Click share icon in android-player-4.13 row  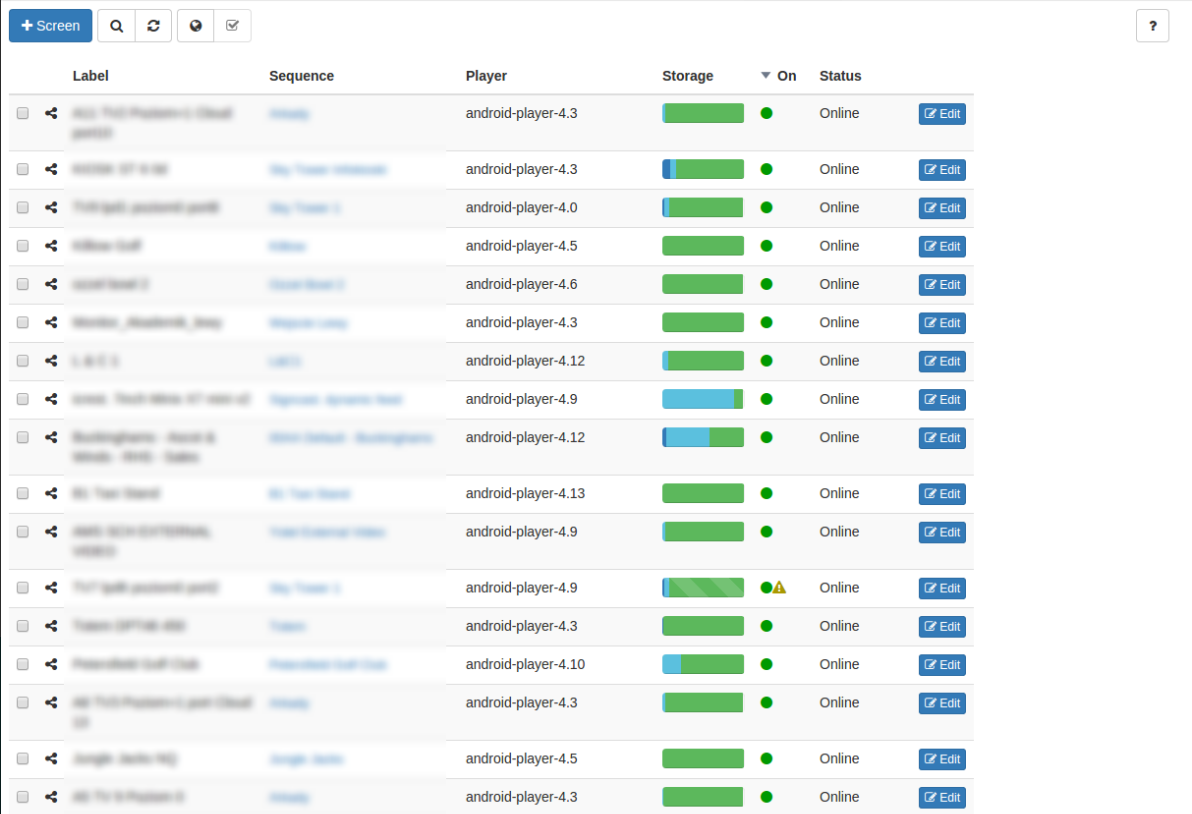(51, 494)
